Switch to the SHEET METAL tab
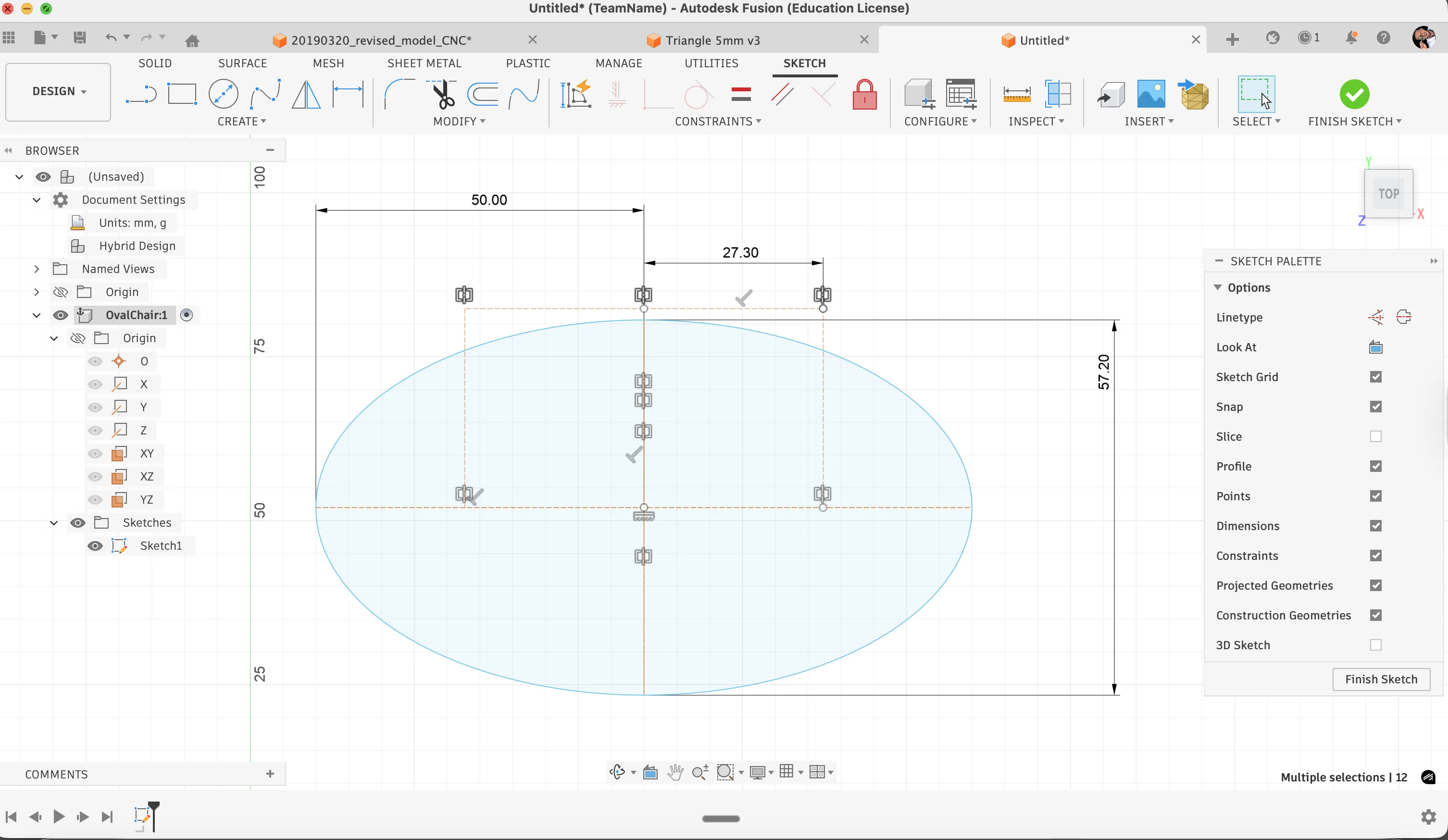Image resolution: width=1448 pixels, height=840 pixels. (424, 63)
